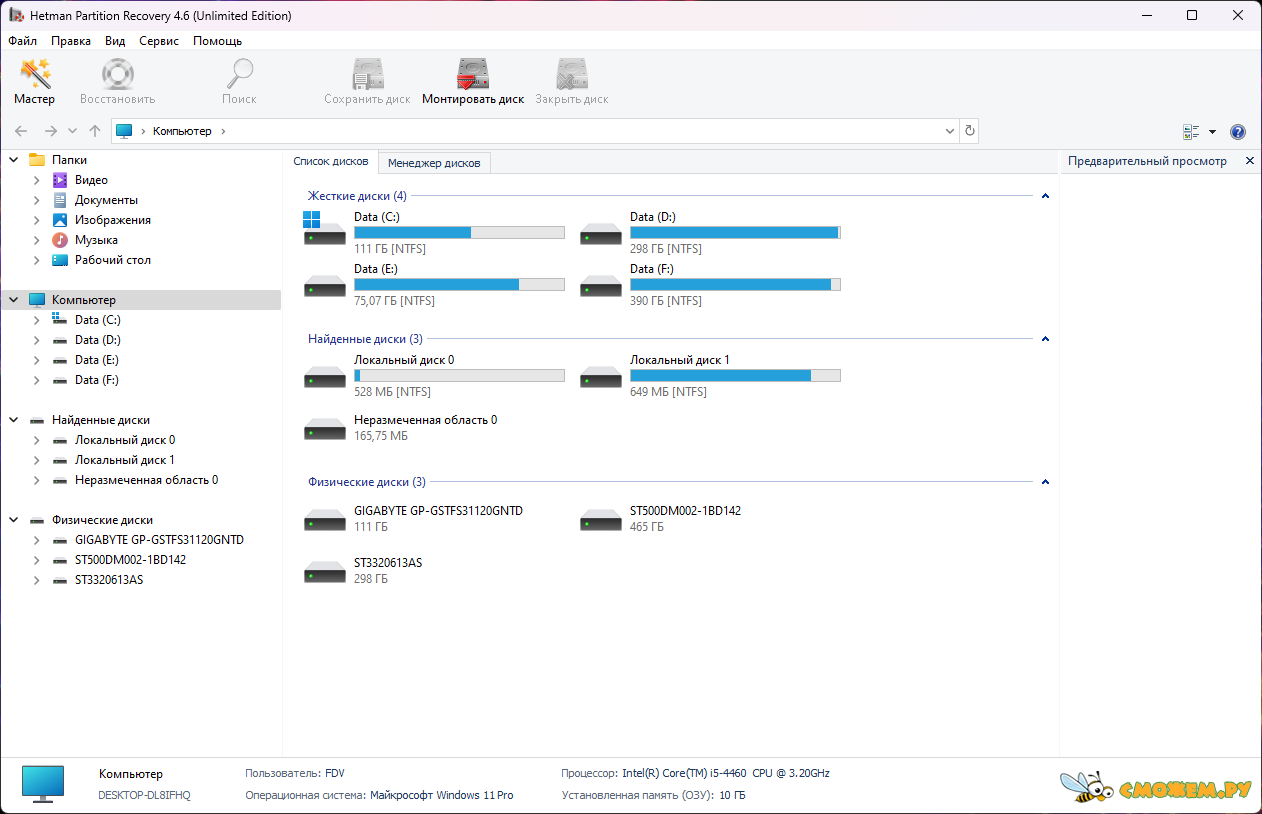1262x814 pixels.
Task: Expand Data (C:) in the tree
Action: point(37,320)
